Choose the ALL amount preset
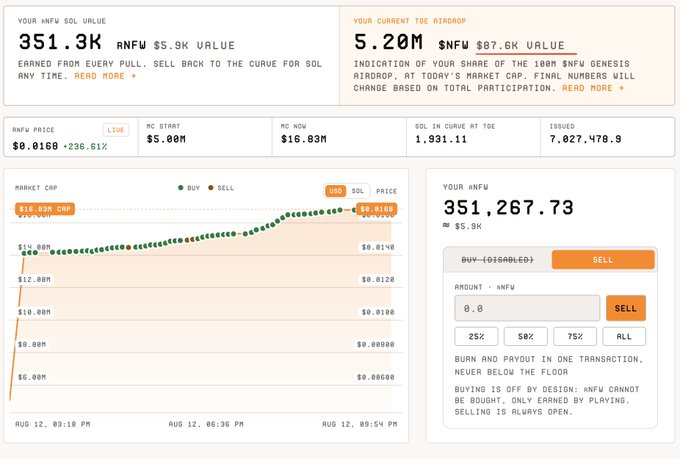 (x=624, y=336)
